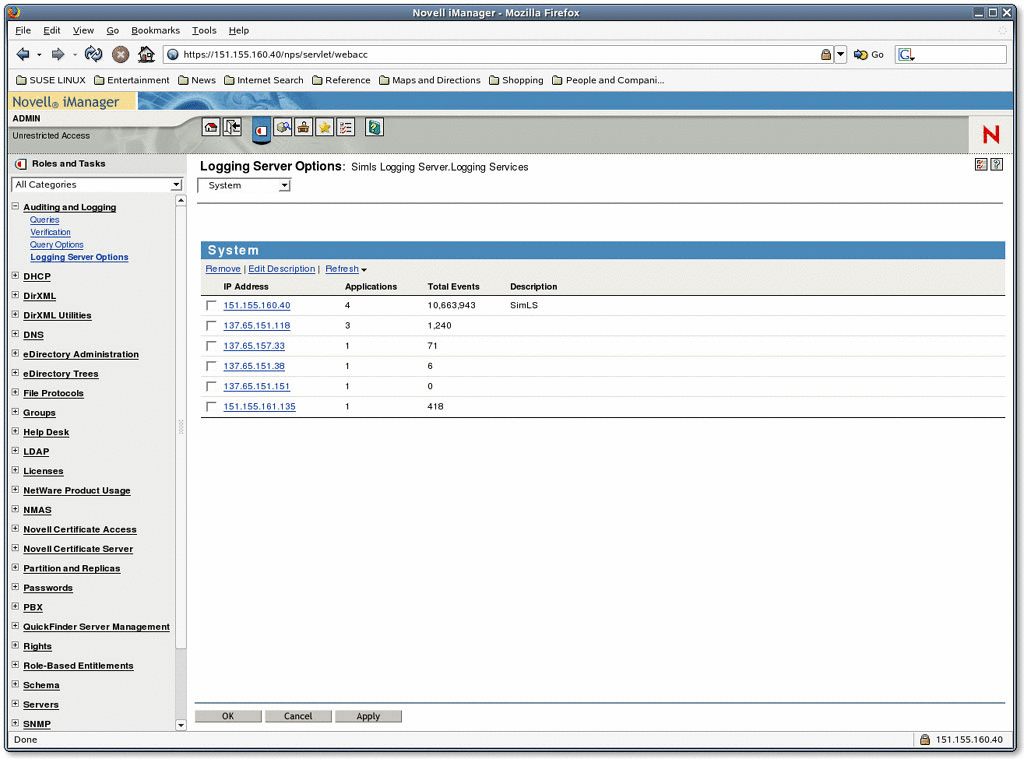Click the page help question icon top right
Screen dimensions: 1024x759
(997, 165)
